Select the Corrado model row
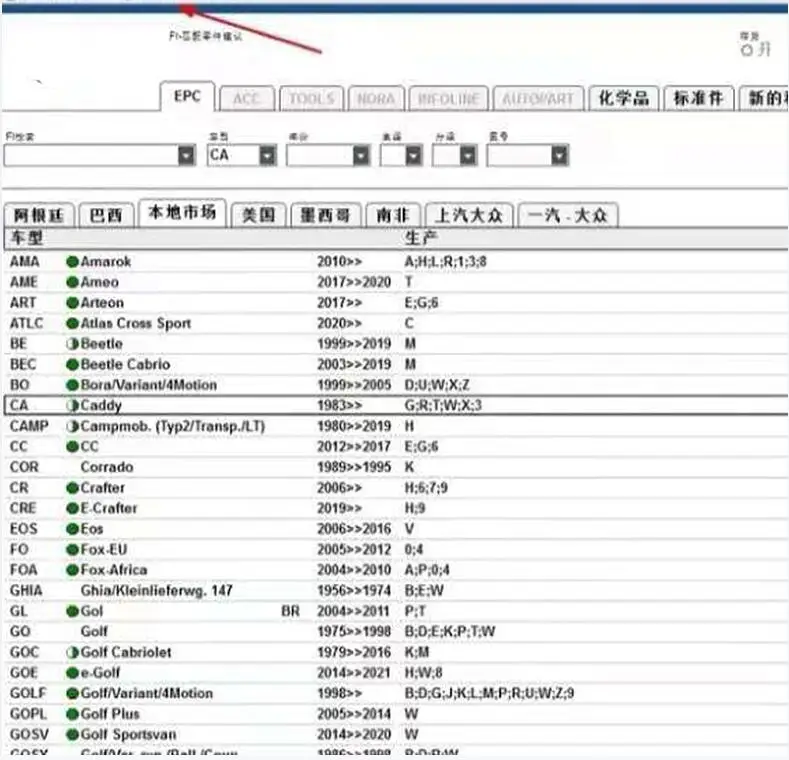 (396, 467)
